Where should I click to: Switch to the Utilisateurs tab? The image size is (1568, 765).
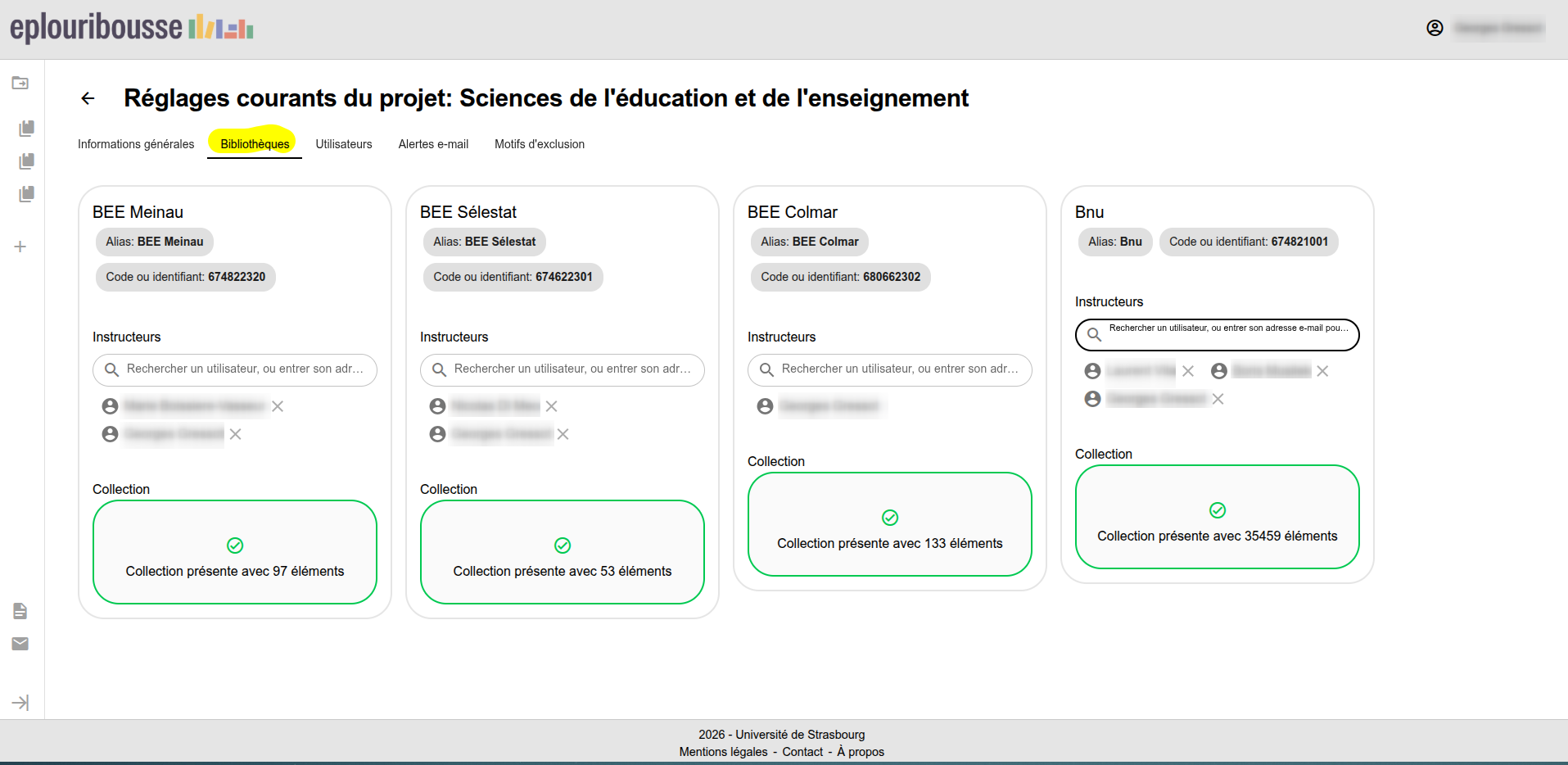point(344,144)
